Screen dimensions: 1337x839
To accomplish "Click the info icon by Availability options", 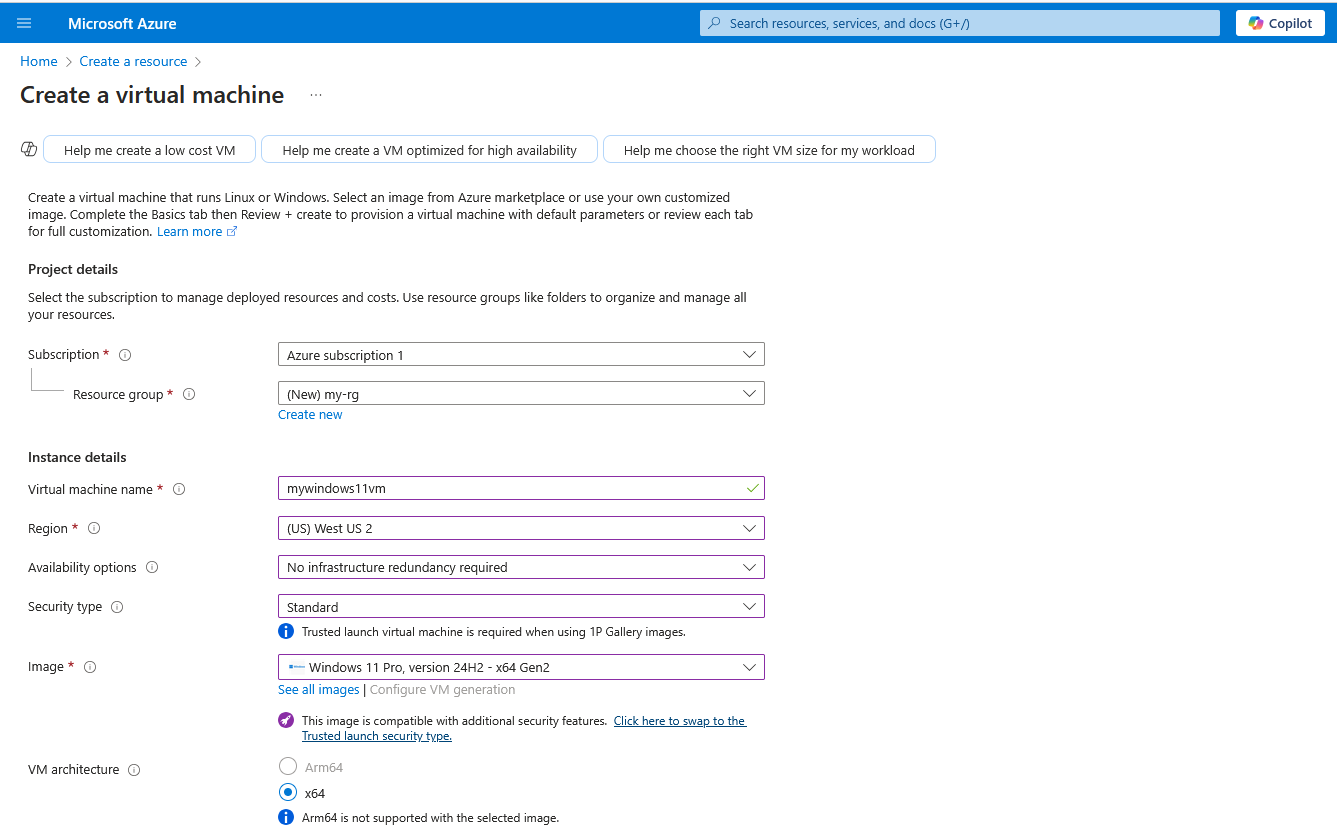I will 152,567.
